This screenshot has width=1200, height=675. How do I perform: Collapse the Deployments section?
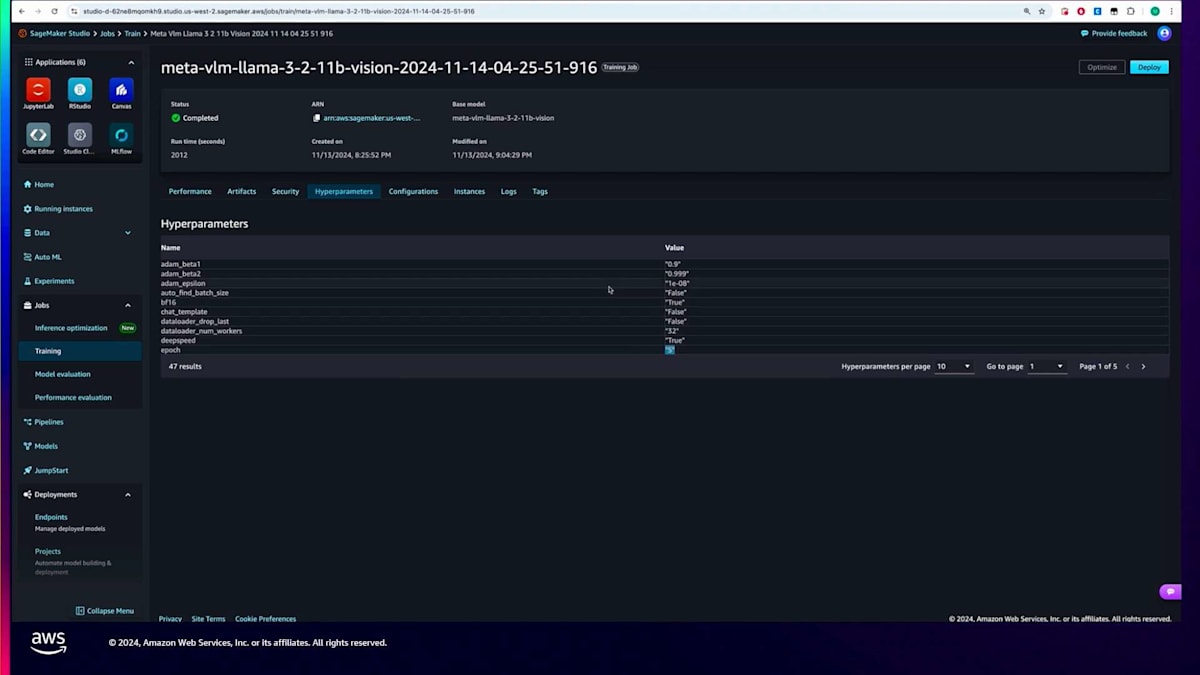128,494
